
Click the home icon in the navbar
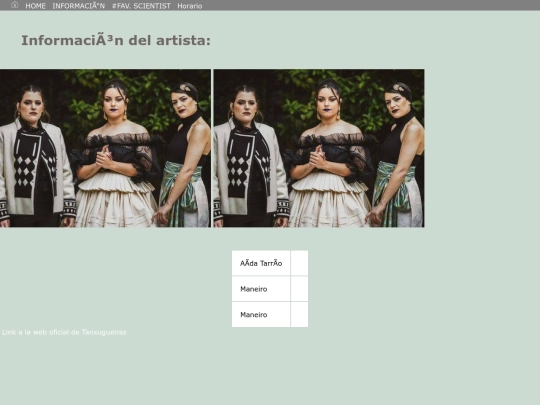[x=14, y=5]
